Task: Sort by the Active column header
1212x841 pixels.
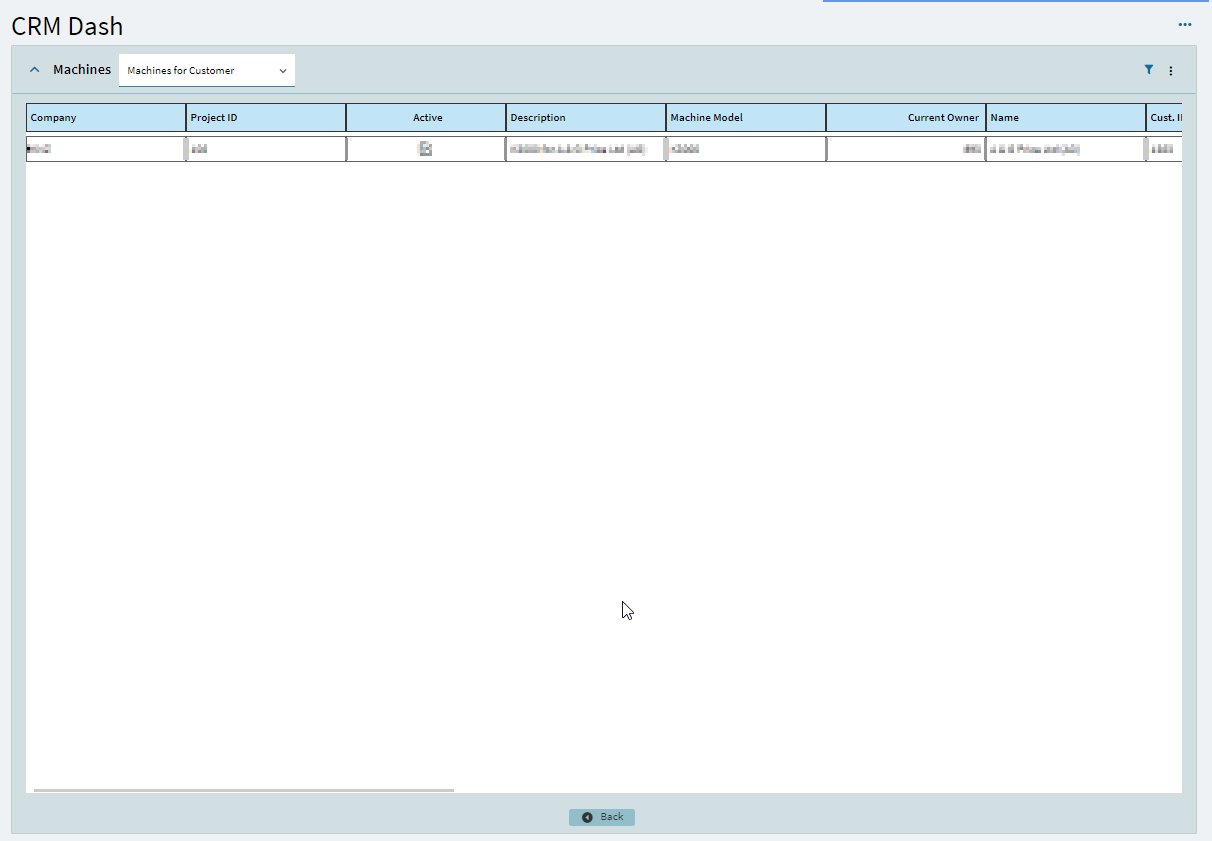Action: [426, 118]
